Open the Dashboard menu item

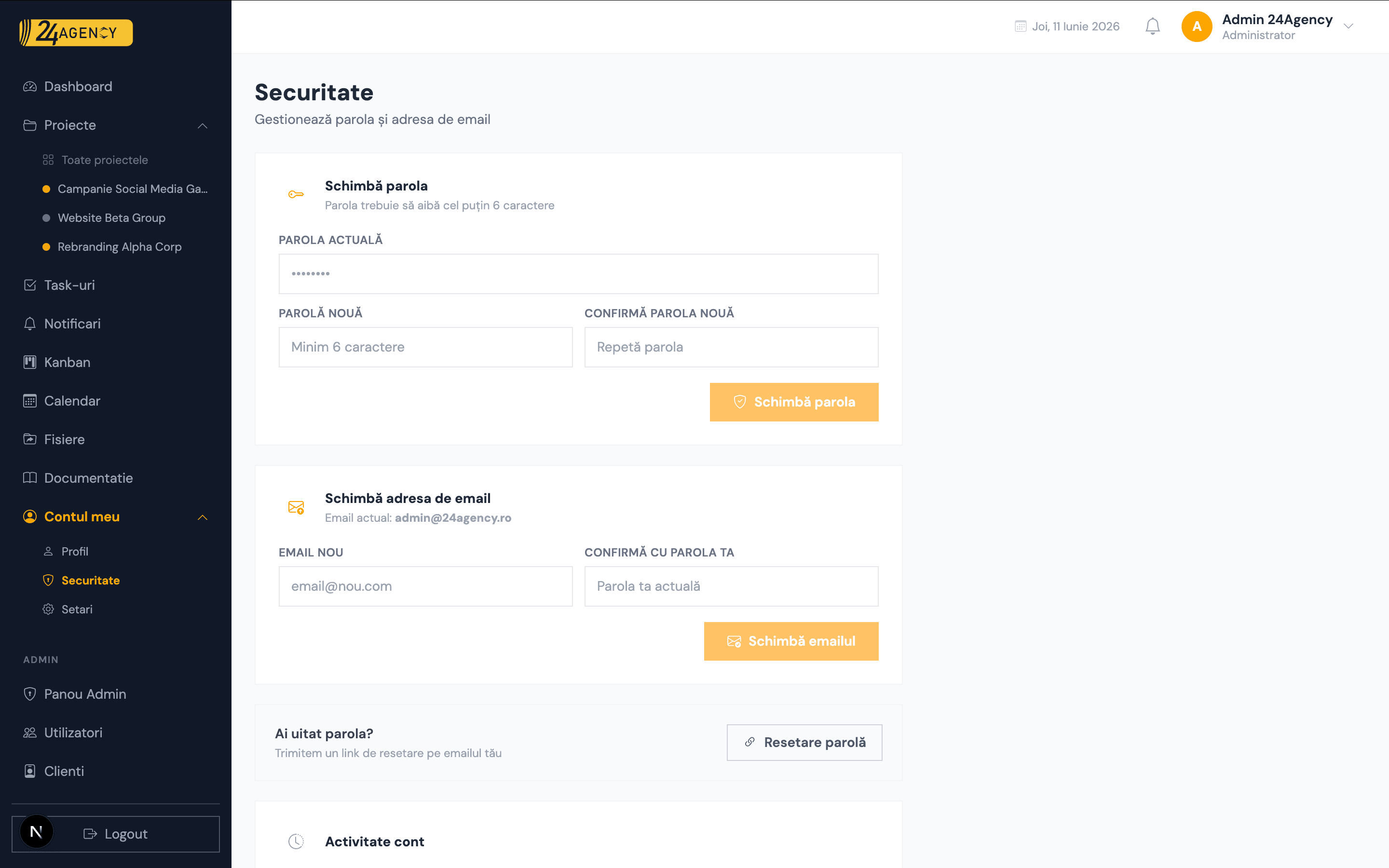click(116, 87)
